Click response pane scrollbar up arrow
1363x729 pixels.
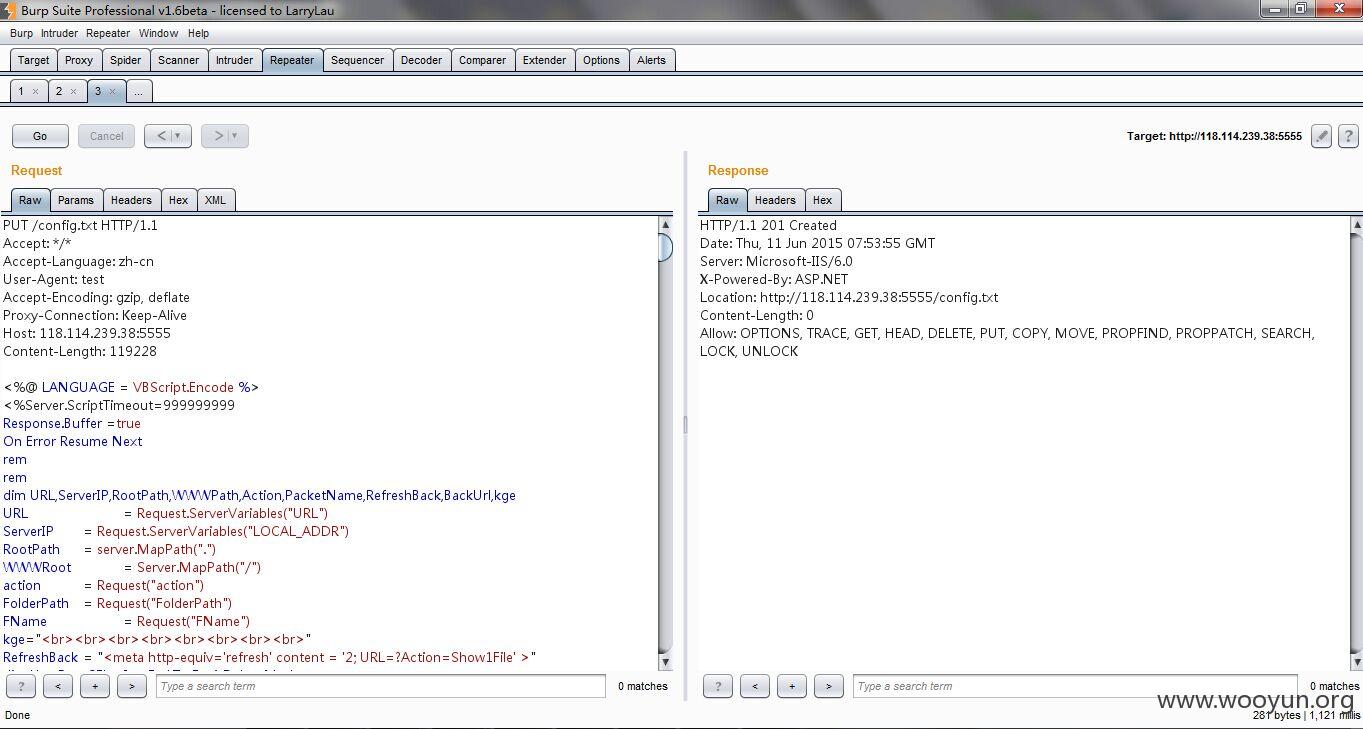tap(1356, 225)
